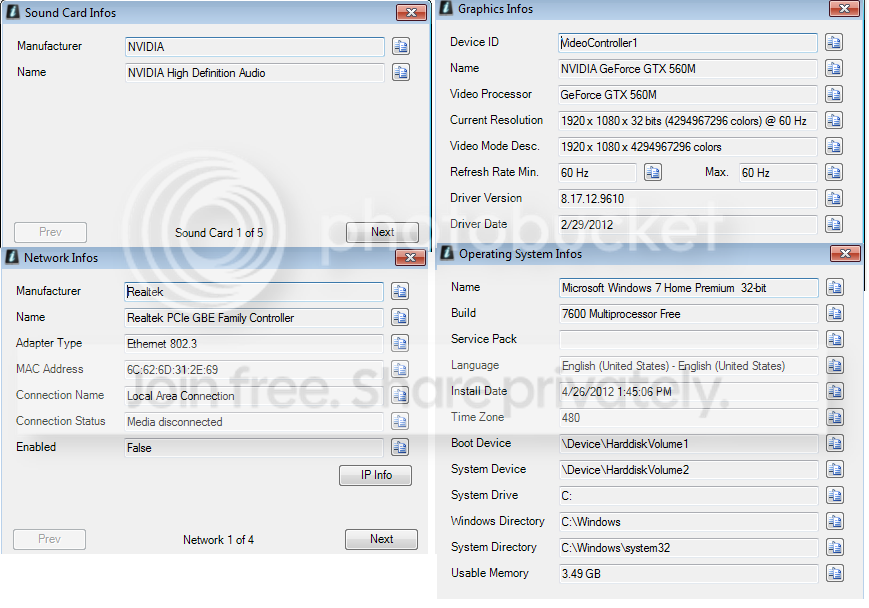Click the sound card Manufacturer NVIDIA field
The image size is (869, 608).
254,47
